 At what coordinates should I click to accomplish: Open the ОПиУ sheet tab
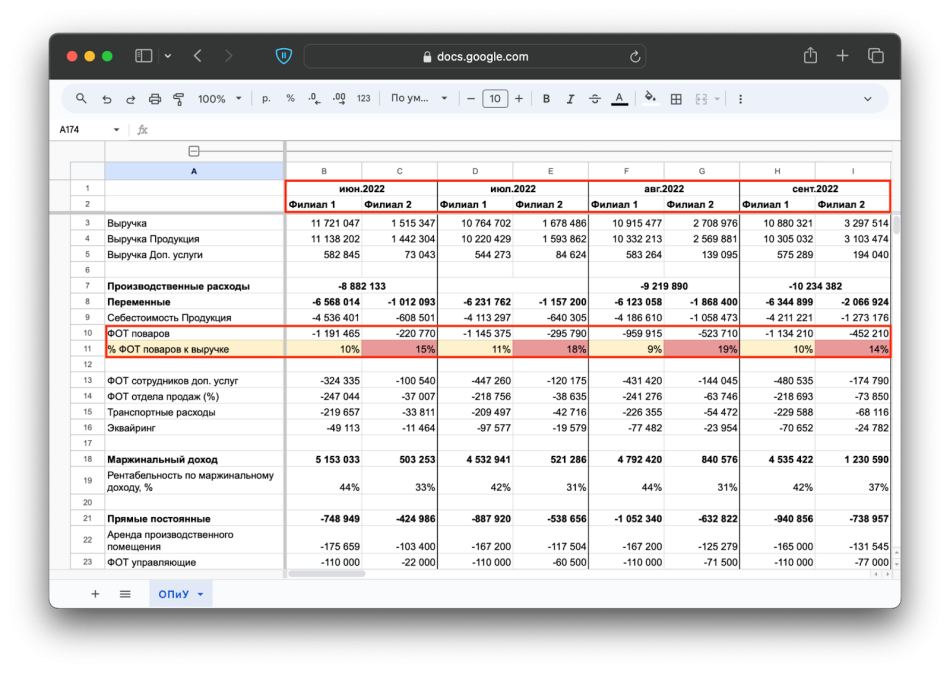tap(174, 594)
